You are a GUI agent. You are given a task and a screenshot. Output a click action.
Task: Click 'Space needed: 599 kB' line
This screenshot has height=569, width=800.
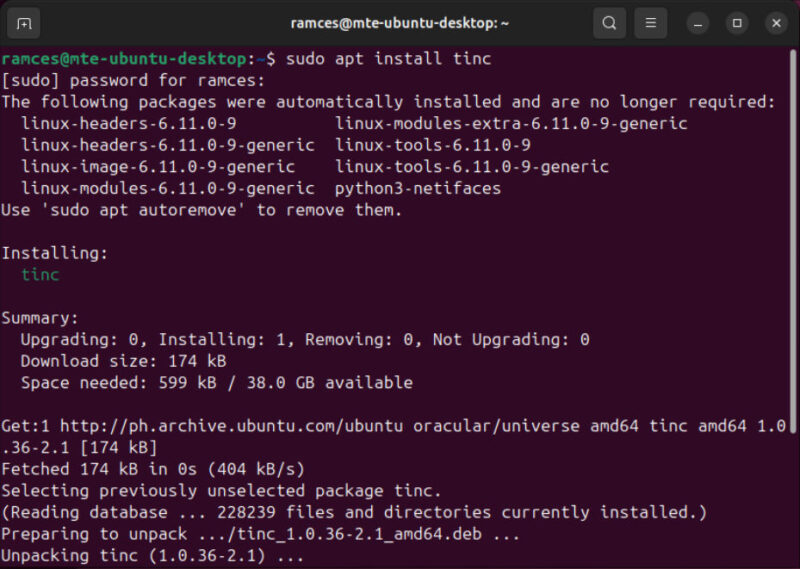point(217,383)
